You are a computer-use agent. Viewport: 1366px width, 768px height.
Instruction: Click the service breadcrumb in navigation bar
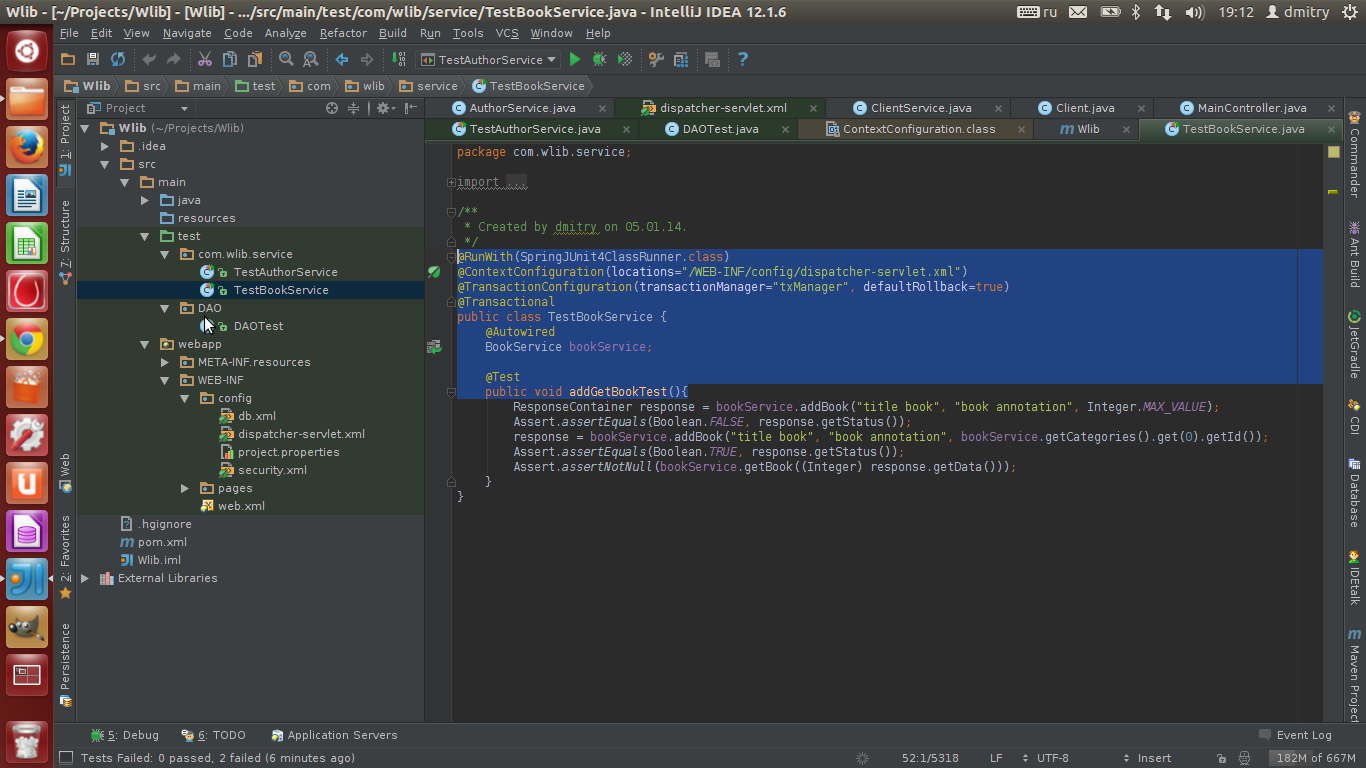click(428, 86)
